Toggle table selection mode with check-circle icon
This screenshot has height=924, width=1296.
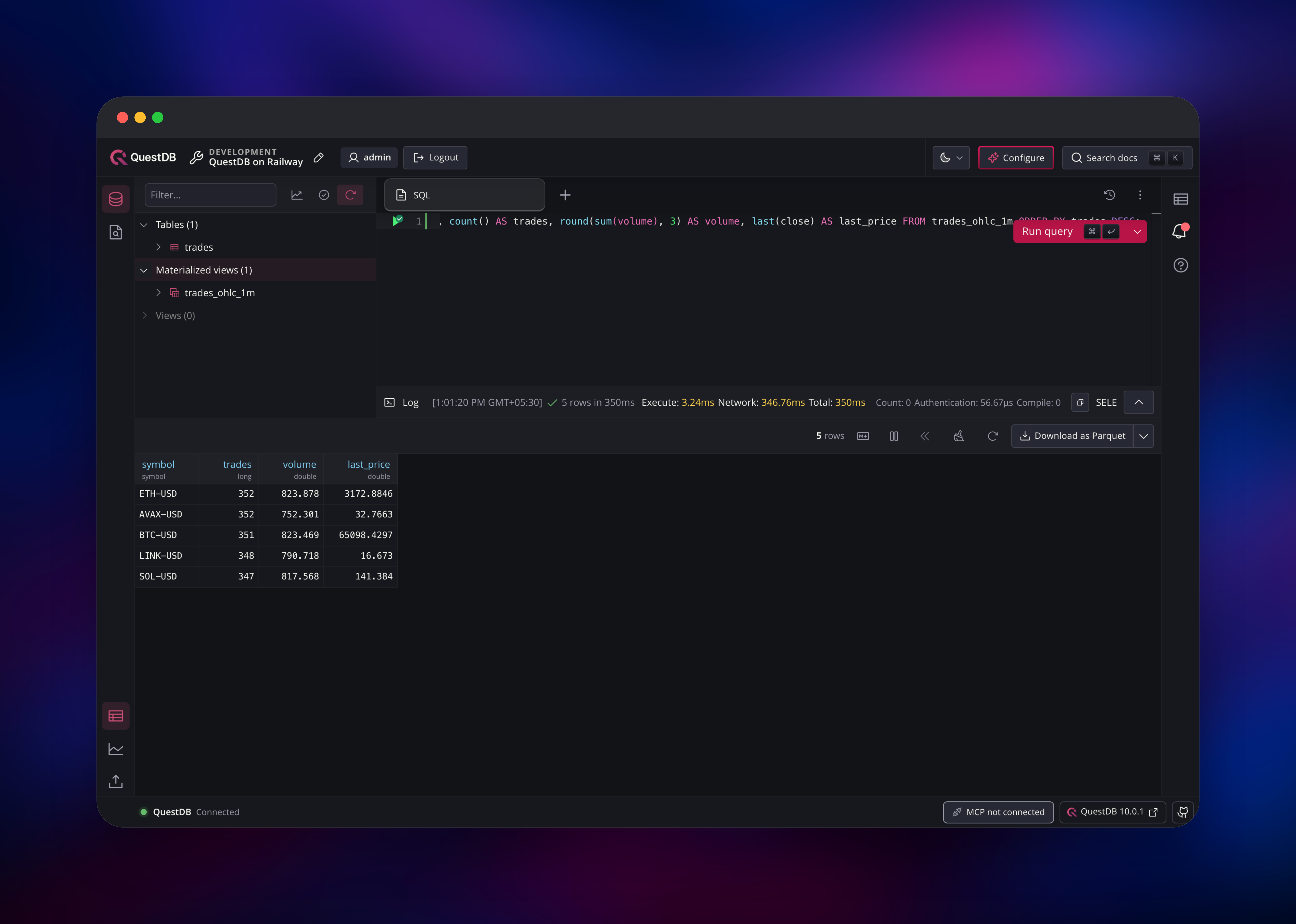coord(324,195)
